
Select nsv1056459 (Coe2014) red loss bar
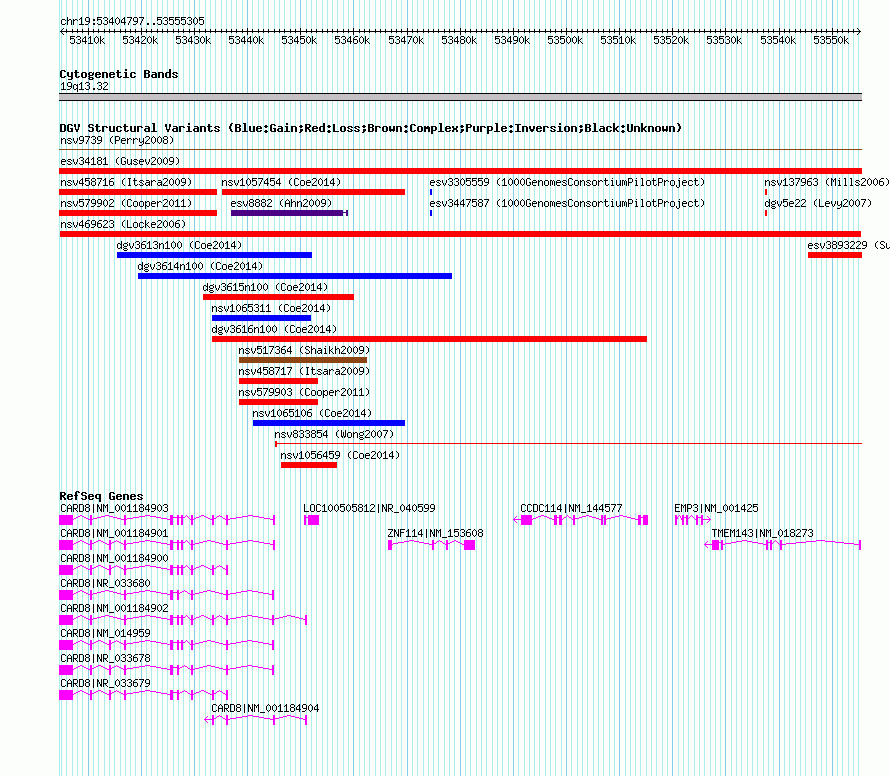309,465
